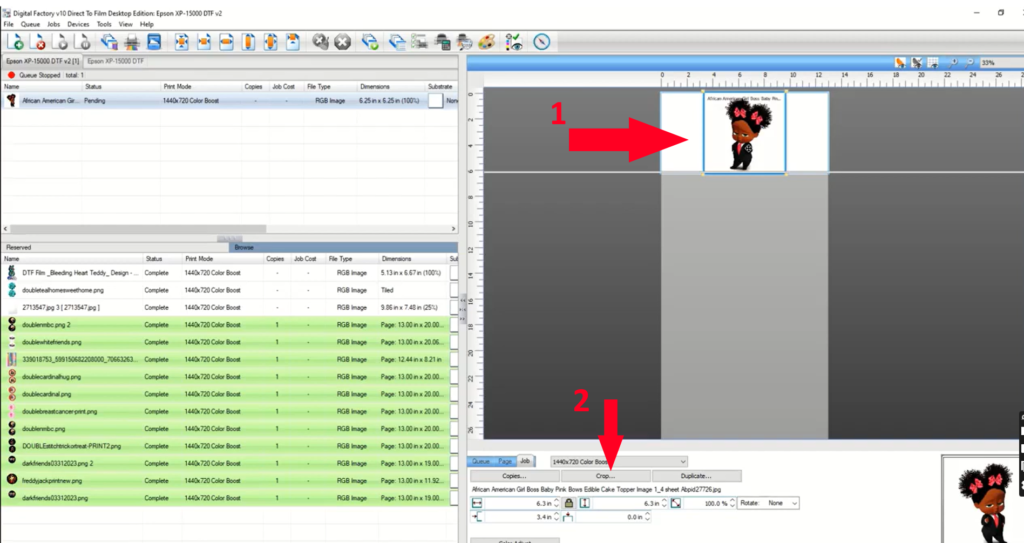Switch to the Reserved tab

[115, 248]
